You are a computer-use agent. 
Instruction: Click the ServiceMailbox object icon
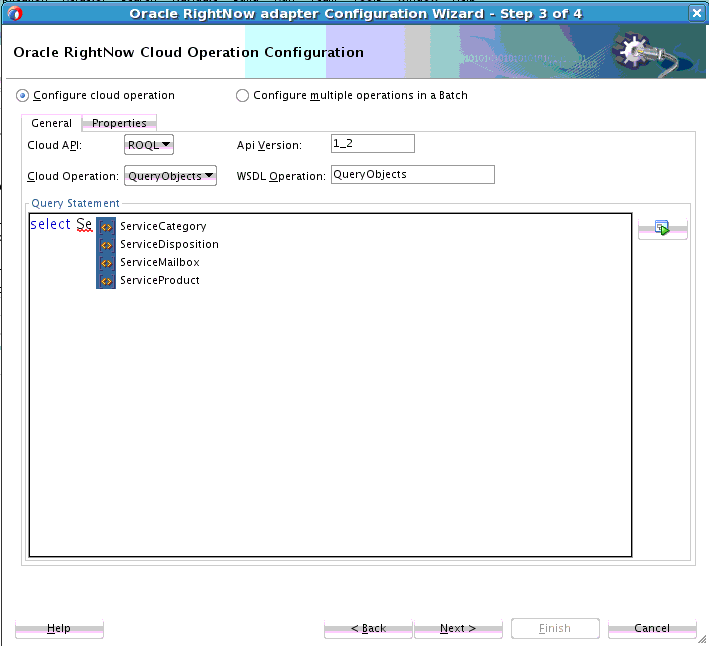point(106,263)
